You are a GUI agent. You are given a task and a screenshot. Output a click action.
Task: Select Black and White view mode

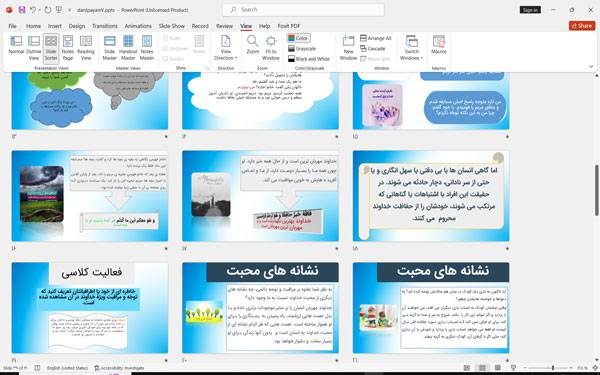309,59
